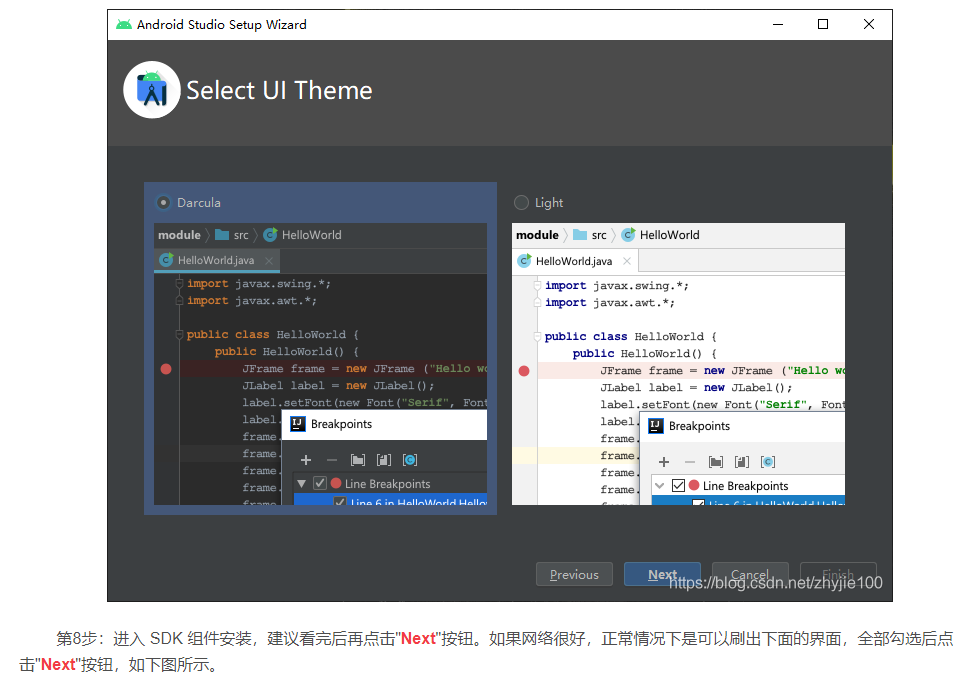Click the first red "Next" in the Chinese instructions
This screenshot has height=686, width=965.
tap(418, 639)
